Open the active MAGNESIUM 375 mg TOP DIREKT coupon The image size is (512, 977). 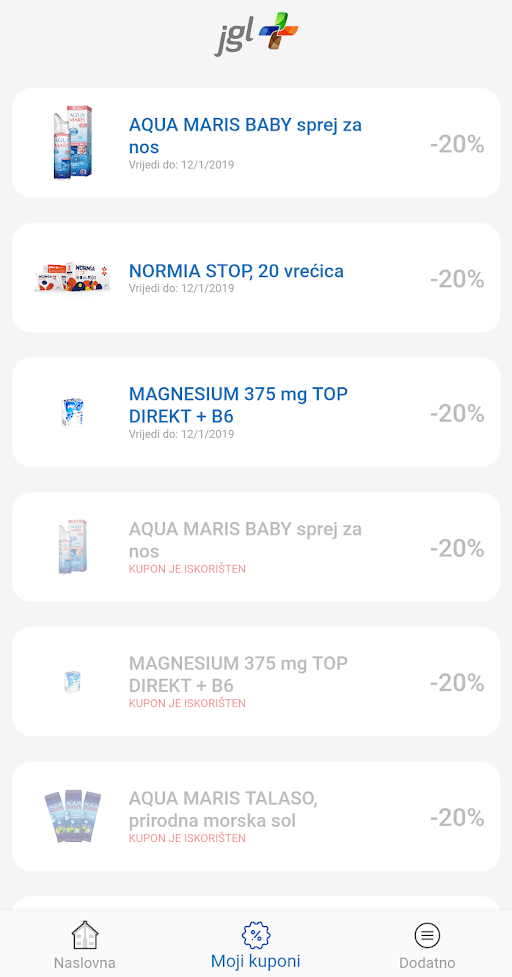pyautogui.click(x=256, y=412)
